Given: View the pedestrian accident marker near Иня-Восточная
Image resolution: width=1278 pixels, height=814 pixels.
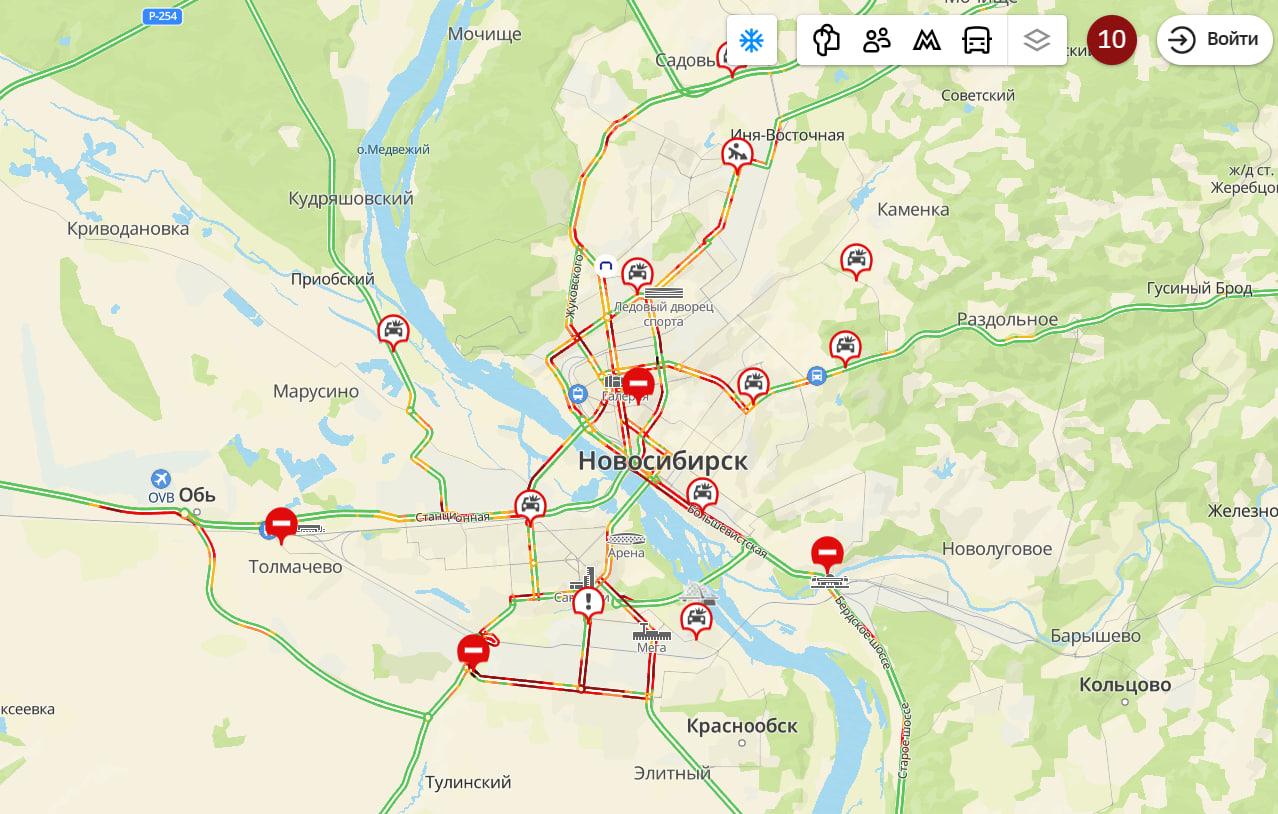Looking at the screenshot, I should tap(738, 155).
